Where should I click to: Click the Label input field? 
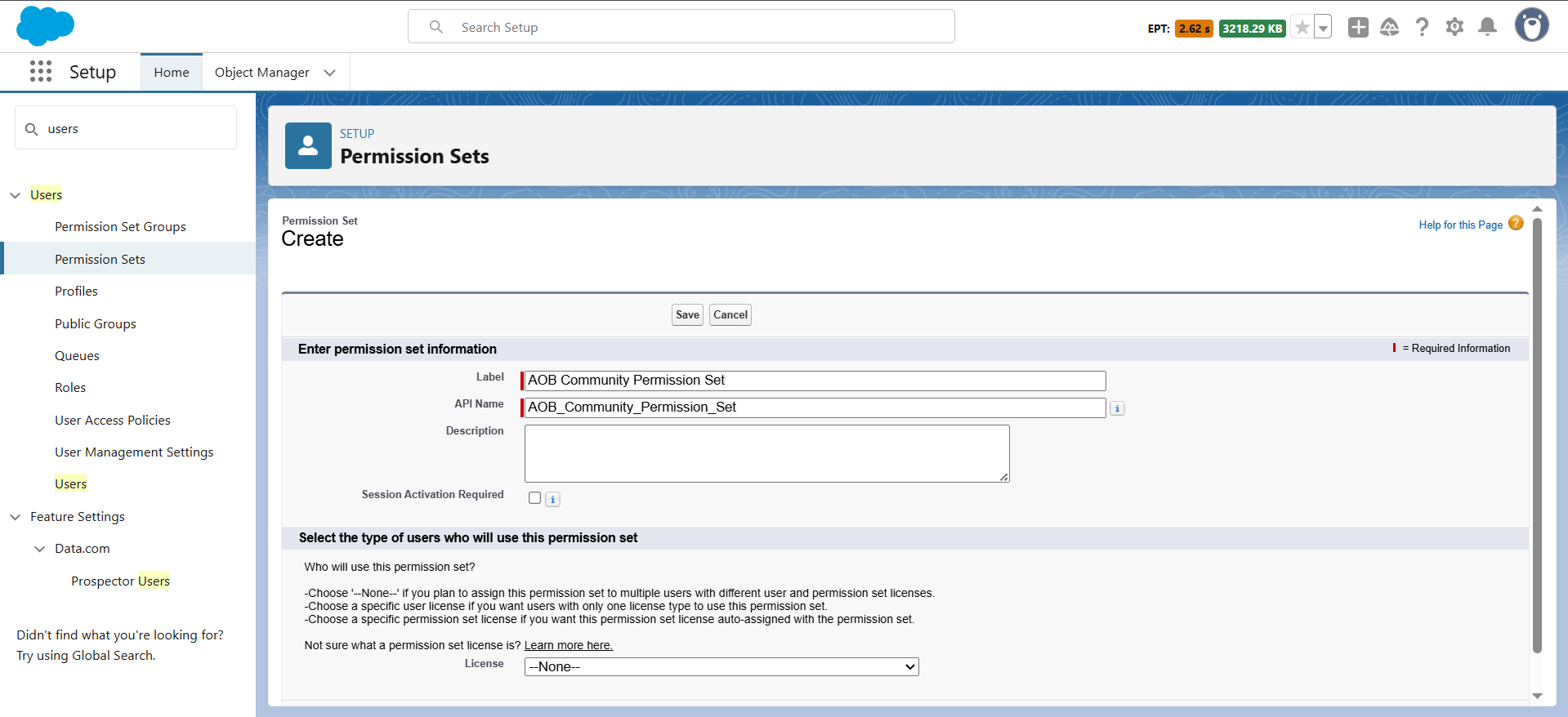pos(815,381)
